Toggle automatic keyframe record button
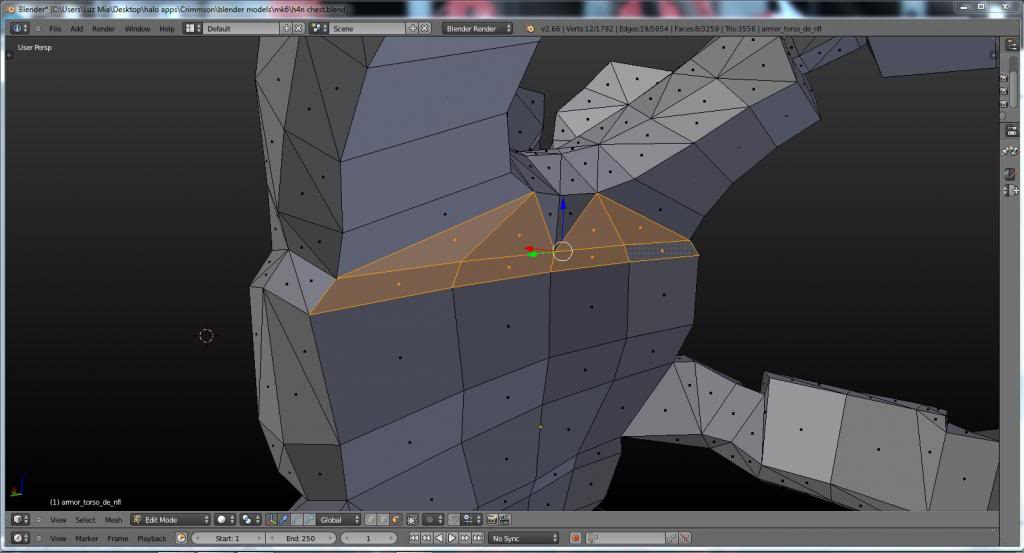The width and height of the screenshot is (1024, 553). coord(575,538)
